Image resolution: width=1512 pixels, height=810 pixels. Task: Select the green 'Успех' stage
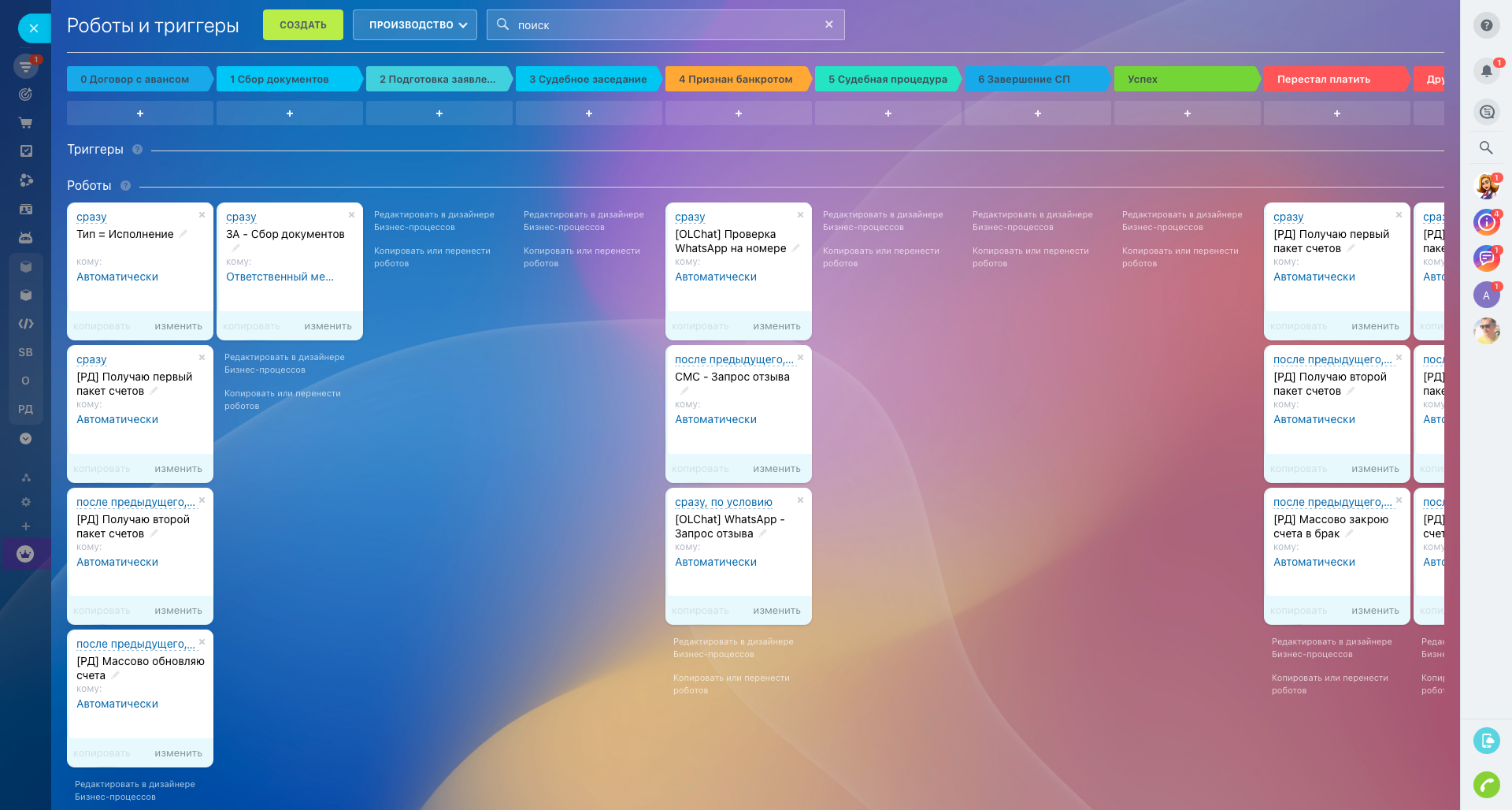1186,79
